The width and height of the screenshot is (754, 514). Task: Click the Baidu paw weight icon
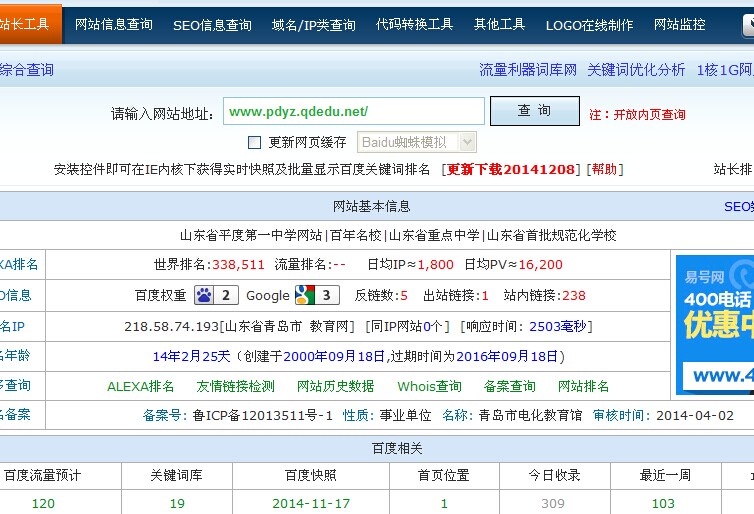click(x=204, y=295)
